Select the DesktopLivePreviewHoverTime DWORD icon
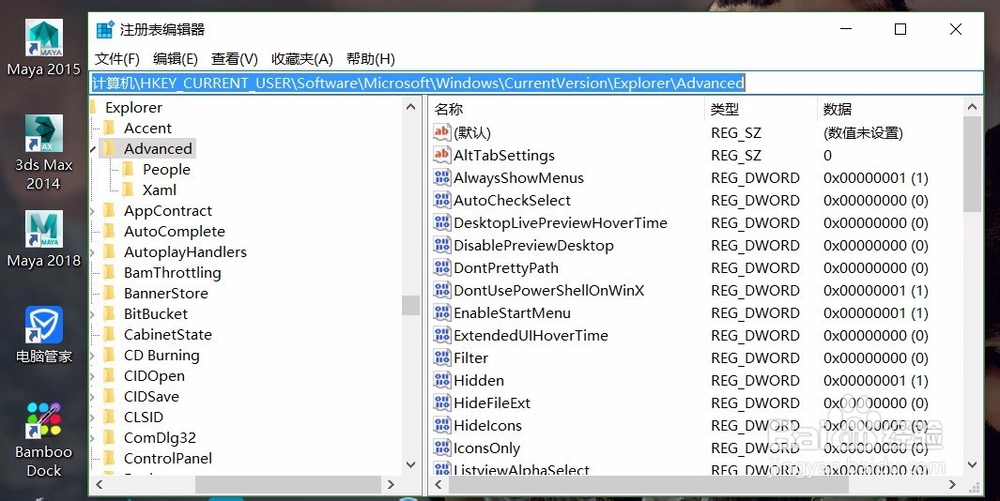 click(x=441, y=222)
